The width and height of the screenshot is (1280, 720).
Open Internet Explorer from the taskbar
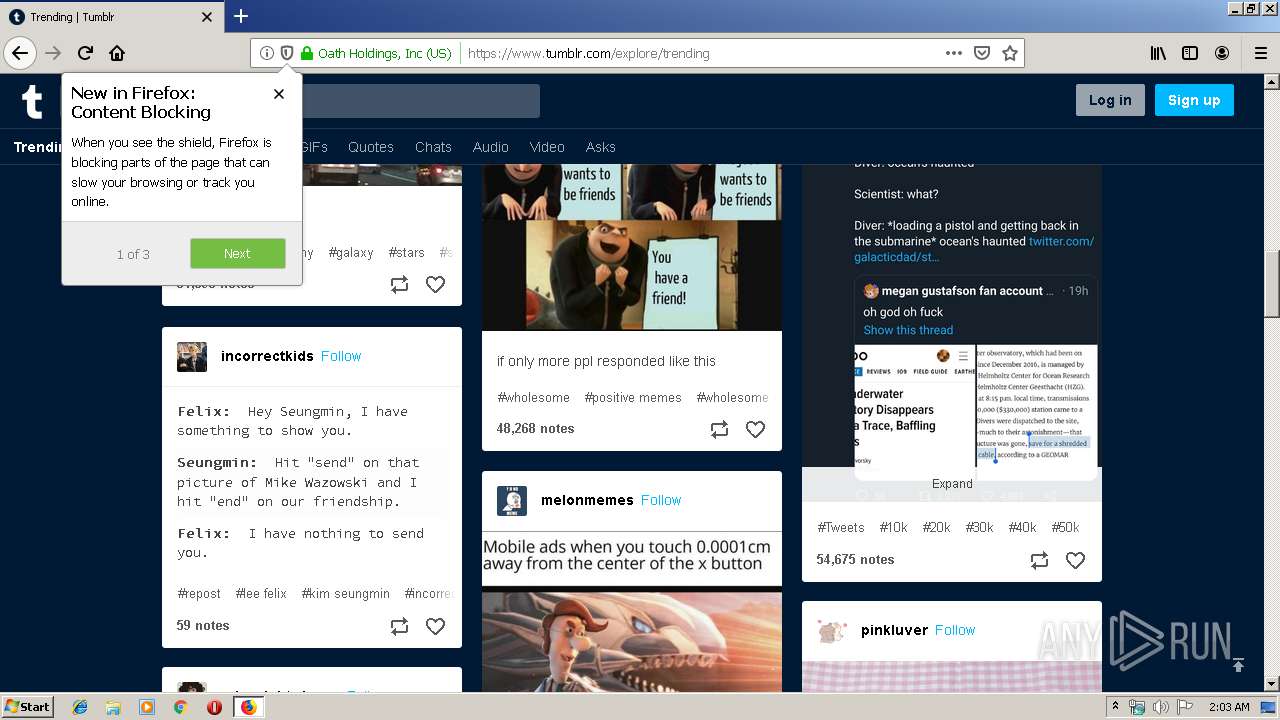80,706
